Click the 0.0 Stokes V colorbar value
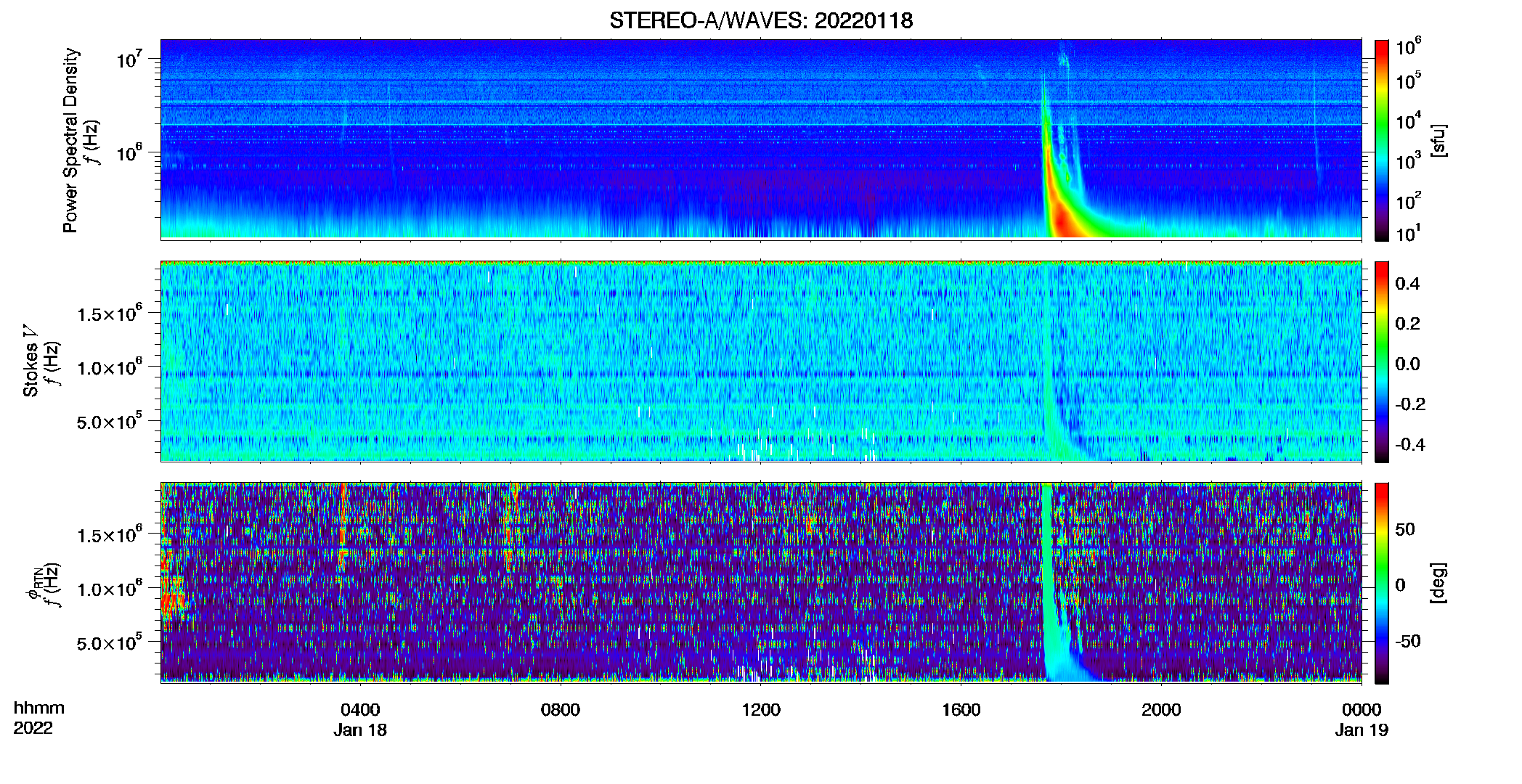The width and height of the screenshot is (1522, 784). coord(1407,364)
